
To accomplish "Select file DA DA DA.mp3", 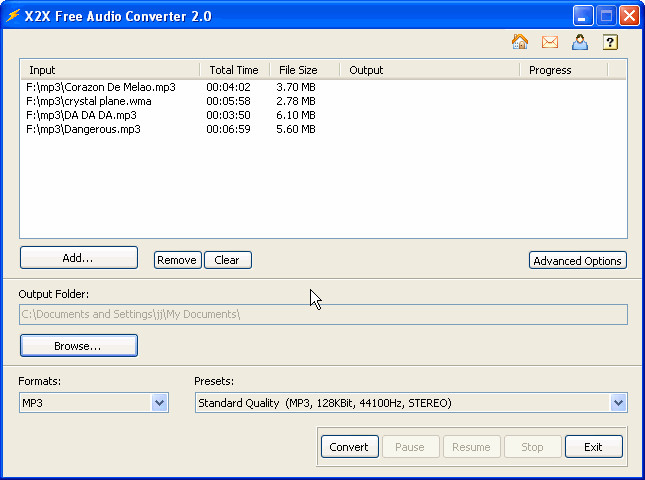I will coord(81,115).
